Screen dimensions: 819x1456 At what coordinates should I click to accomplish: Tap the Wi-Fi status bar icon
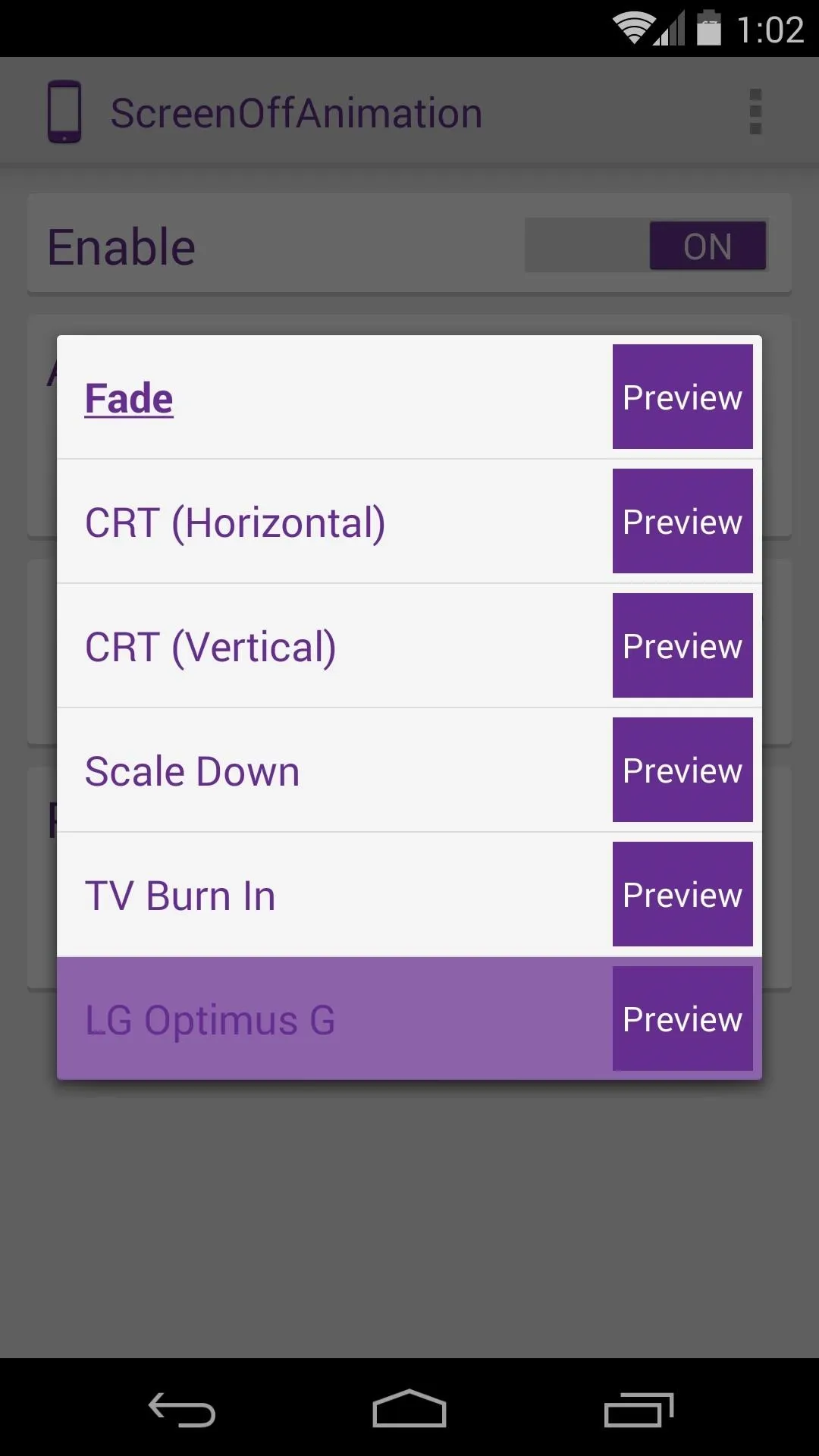pyautogui.click(x=634, y=28)
